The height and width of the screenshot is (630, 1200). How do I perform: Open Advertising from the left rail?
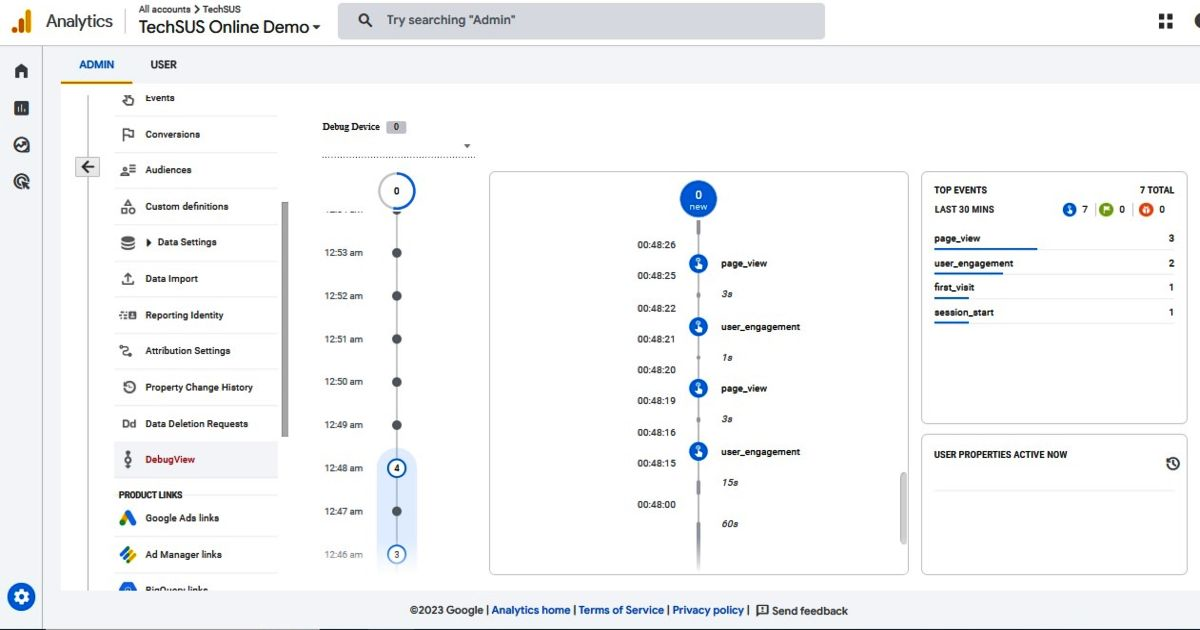click(x=21, y=181)
